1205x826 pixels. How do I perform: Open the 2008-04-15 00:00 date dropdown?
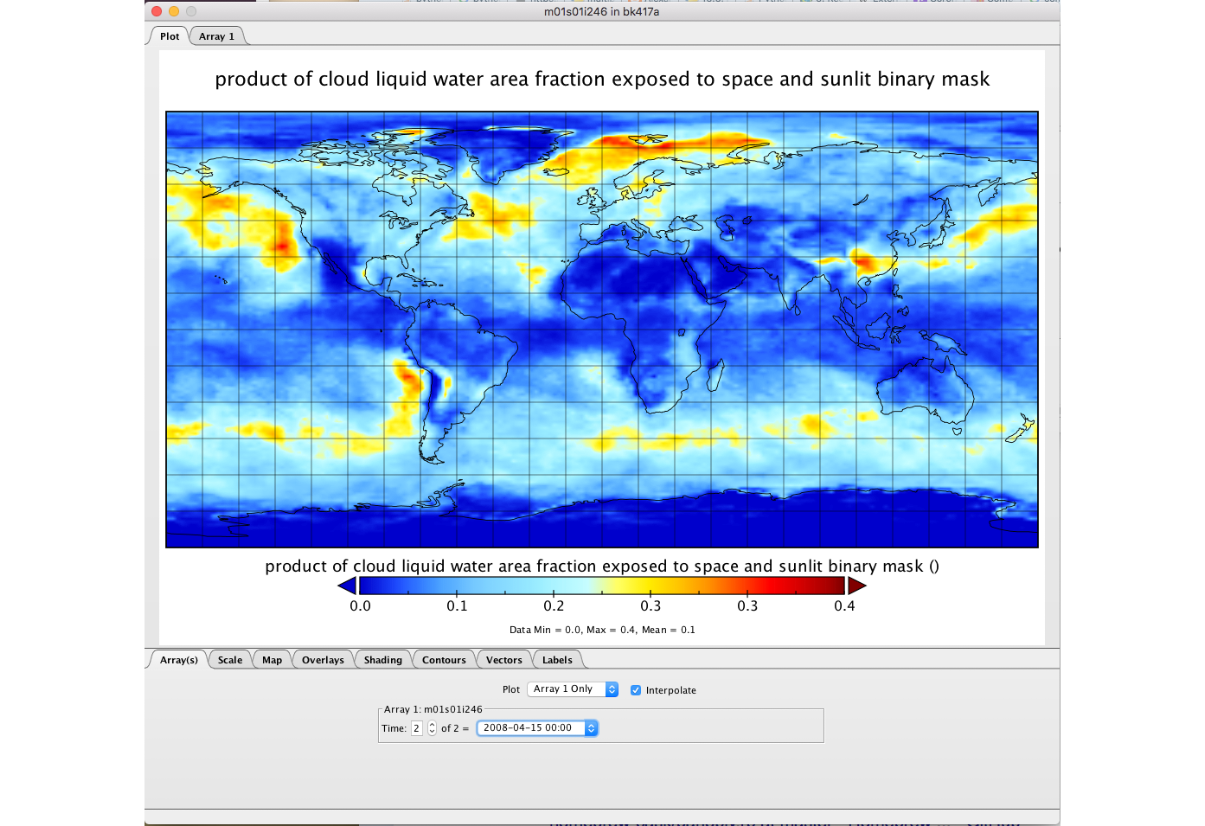537,728
